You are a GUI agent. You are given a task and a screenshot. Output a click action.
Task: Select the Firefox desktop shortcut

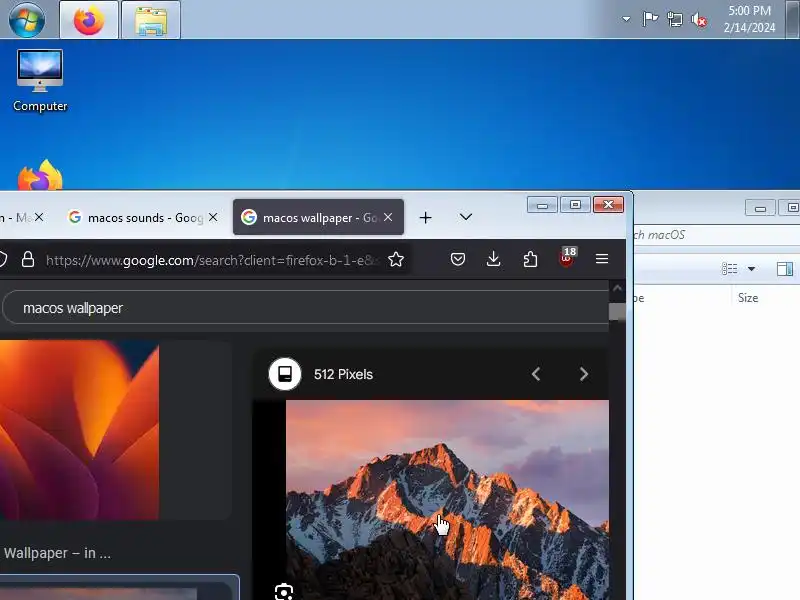[x=40, y=175]
